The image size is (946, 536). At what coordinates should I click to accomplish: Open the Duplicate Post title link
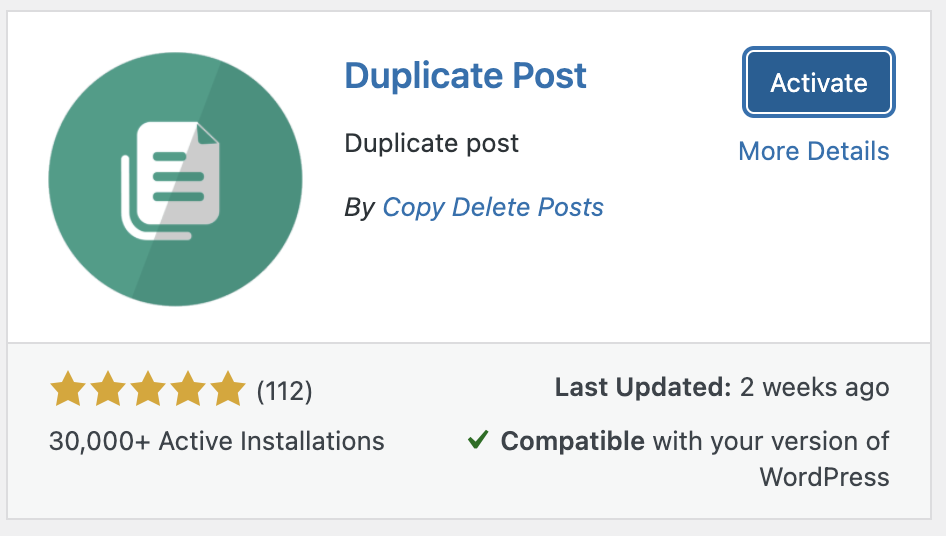point(465,76)
